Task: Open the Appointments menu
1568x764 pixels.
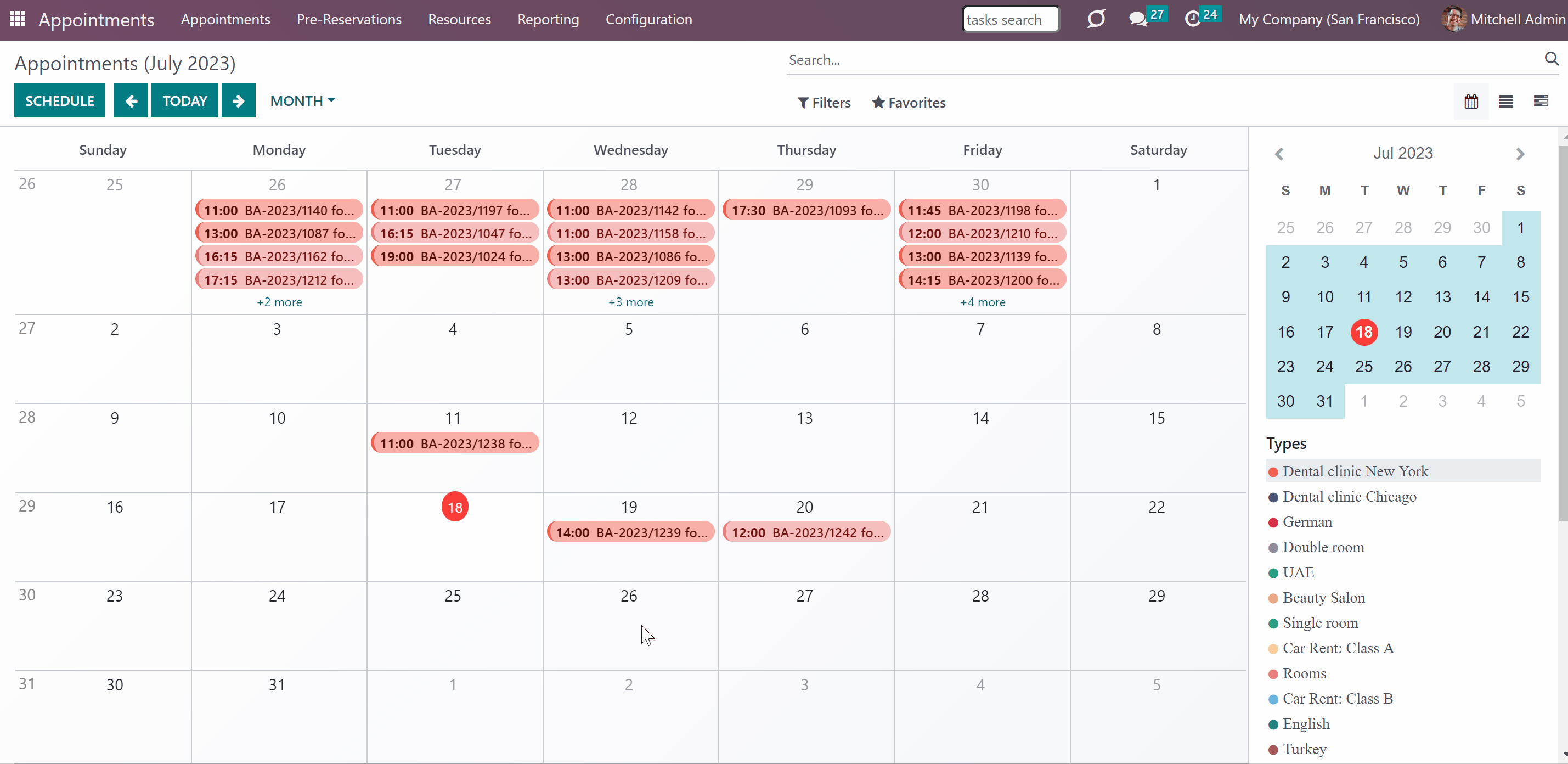Action: [x=225, y=19]
